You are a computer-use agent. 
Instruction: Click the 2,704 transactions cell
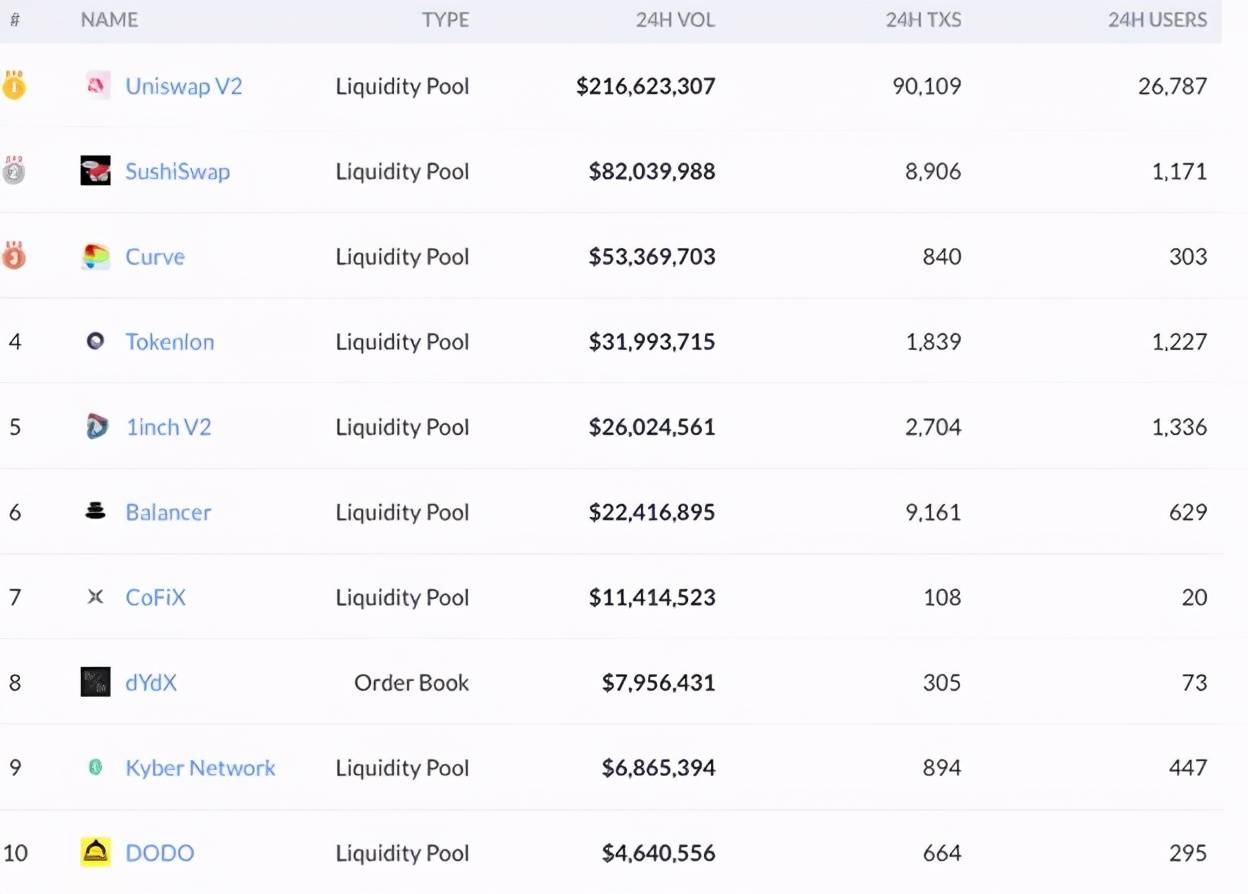(934, 427)
